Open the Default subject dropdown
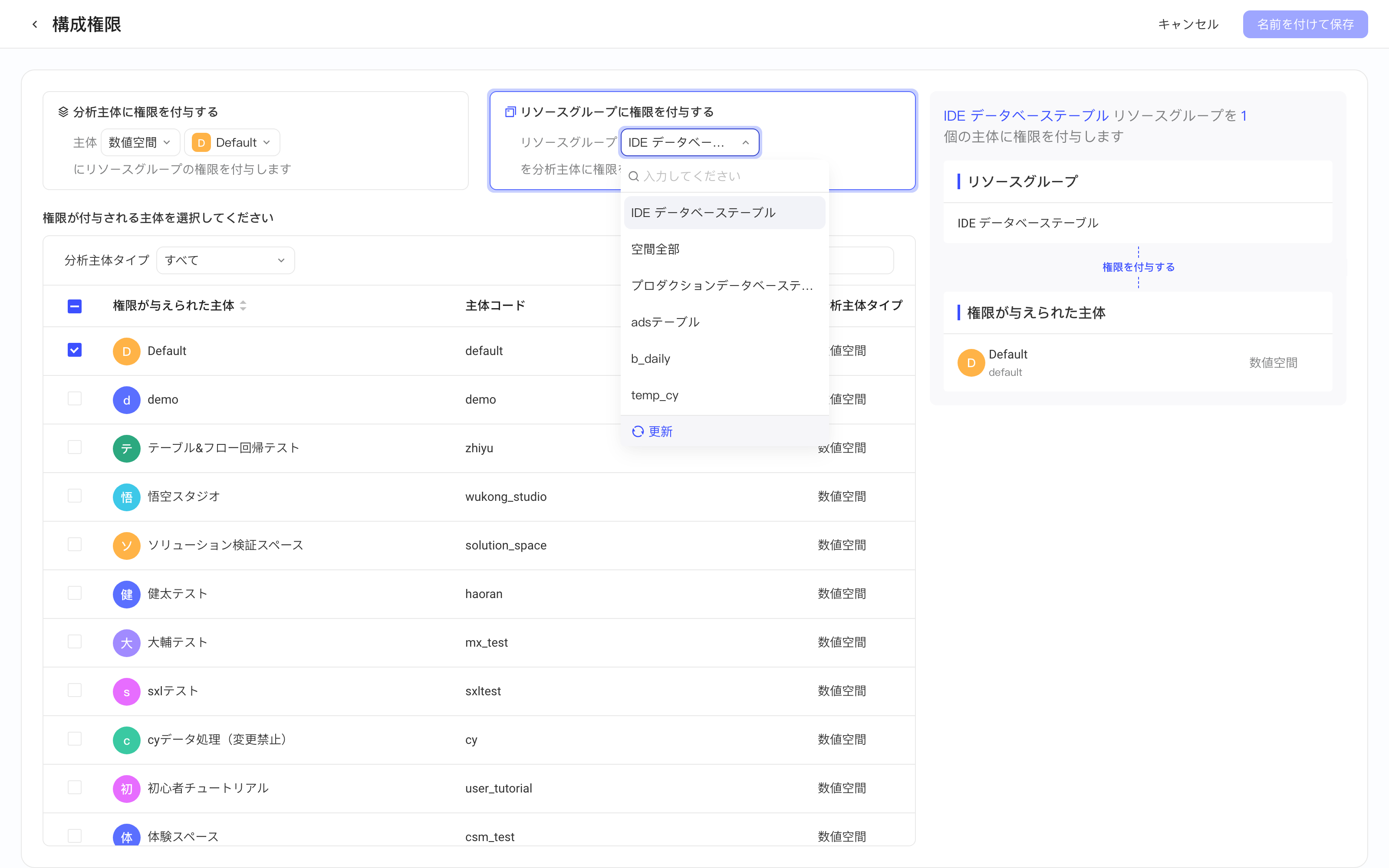This screenshot has width=1389, height=868. click(x=232, y=142)
